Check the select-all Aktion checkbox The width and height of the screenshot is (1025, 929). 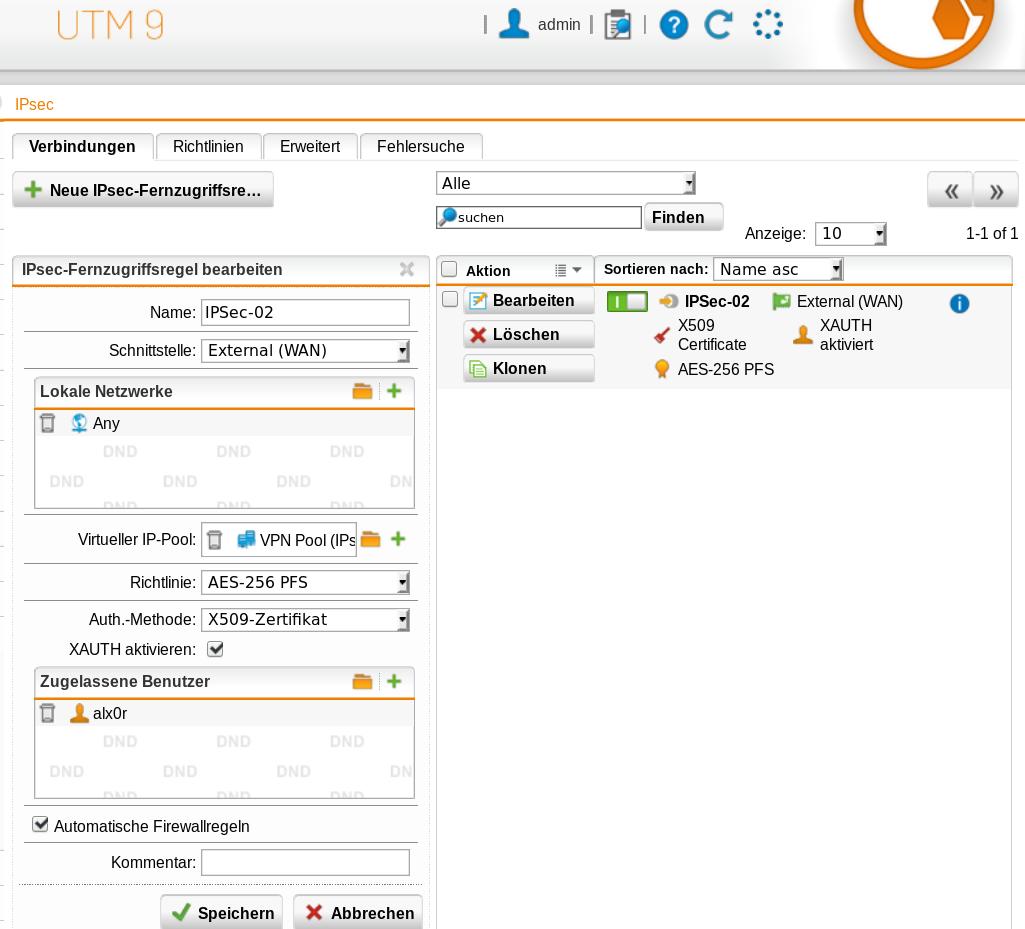tap(449, 269)
